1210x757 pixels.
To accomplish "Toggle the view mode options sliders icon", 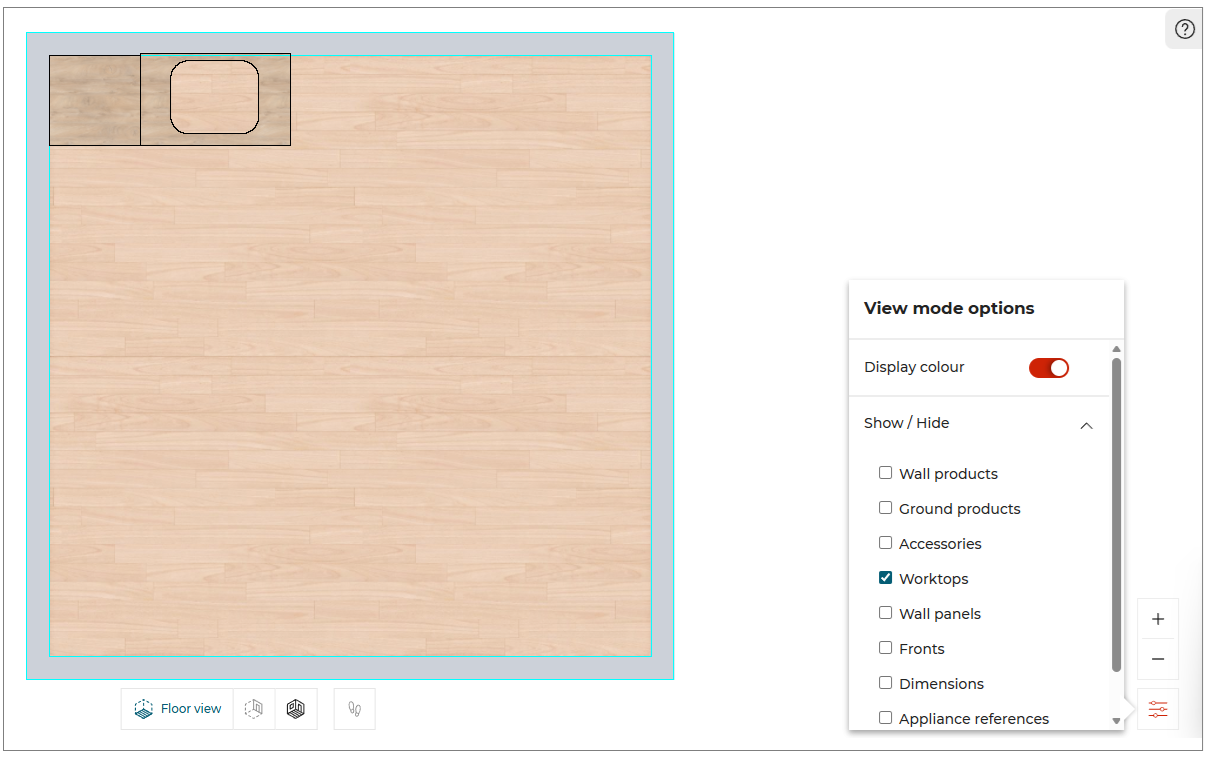I will click(x=1158, y=709).
